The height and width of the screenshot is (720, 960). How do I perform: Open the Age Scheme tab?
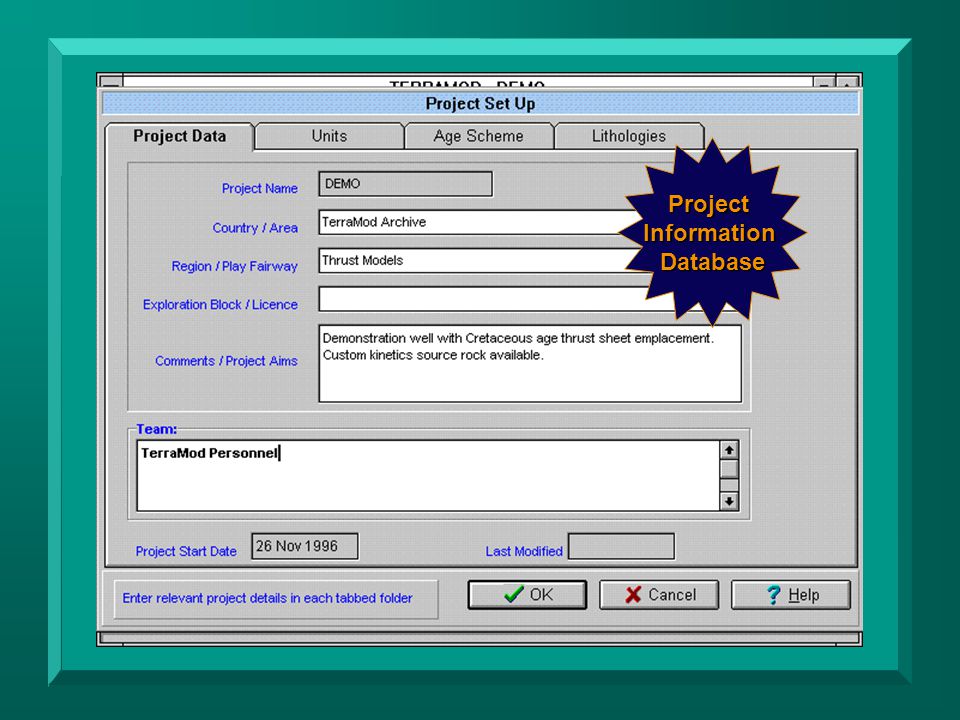click(479, 136)
